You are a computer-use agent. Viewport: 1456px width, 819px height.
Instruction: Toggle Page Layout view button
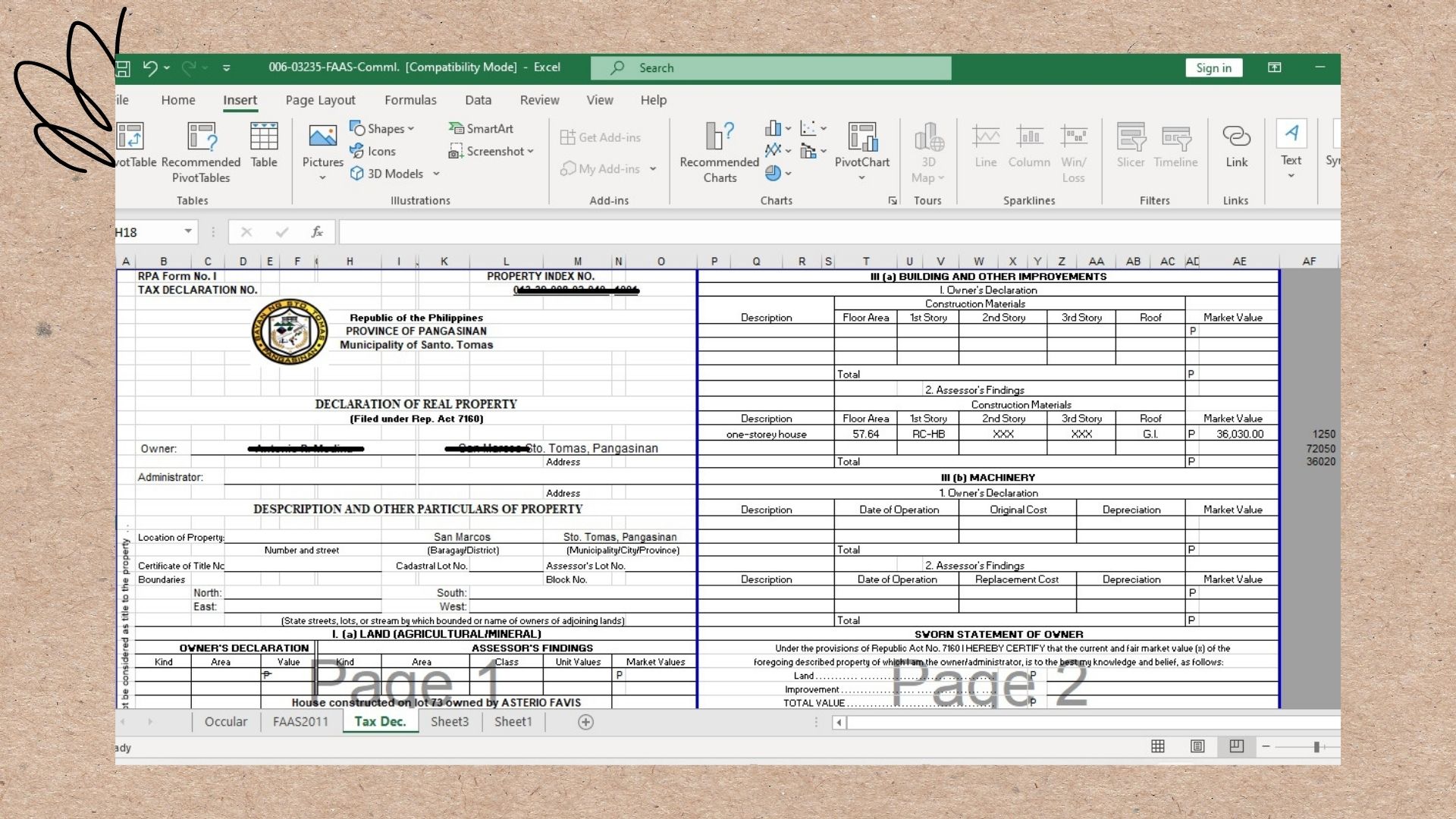point(1197,746)
